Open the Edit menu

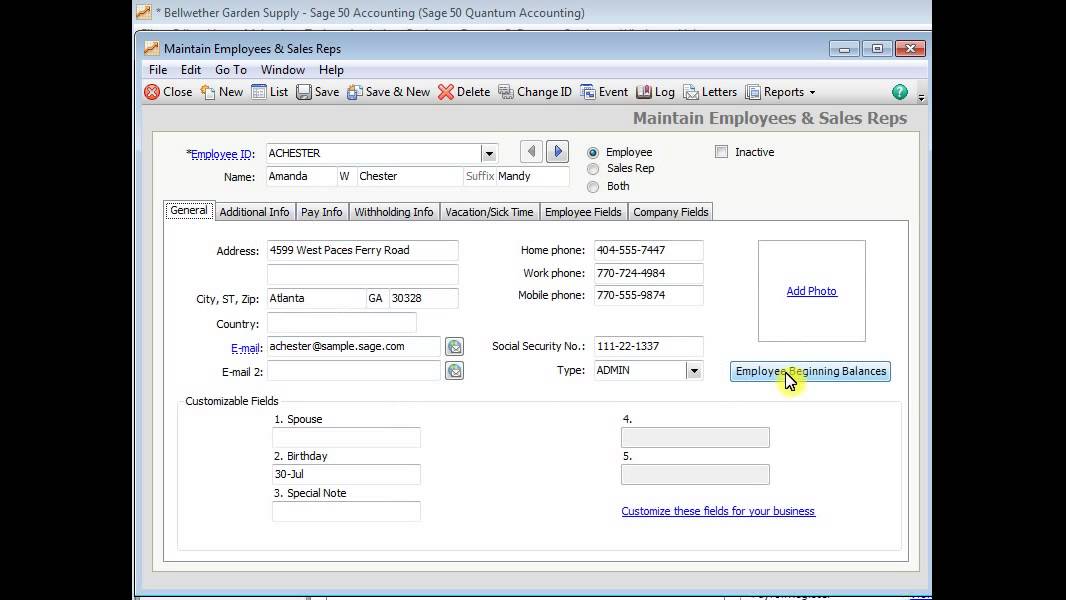(x=190, y=70)
